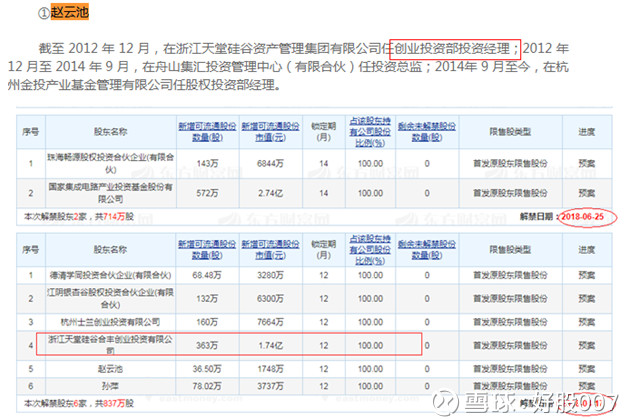
Task: Select the 572万 share count cell
Action: tap(207, 193)
